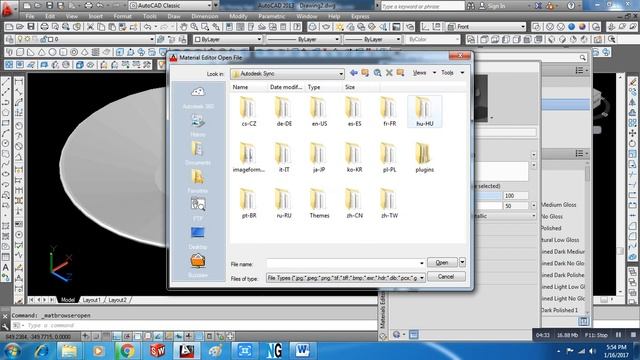The height and width of the screenshot is (360, 640).
Task: Select Buzzsaw in places sidebar
Action: [x=198, y=266]
